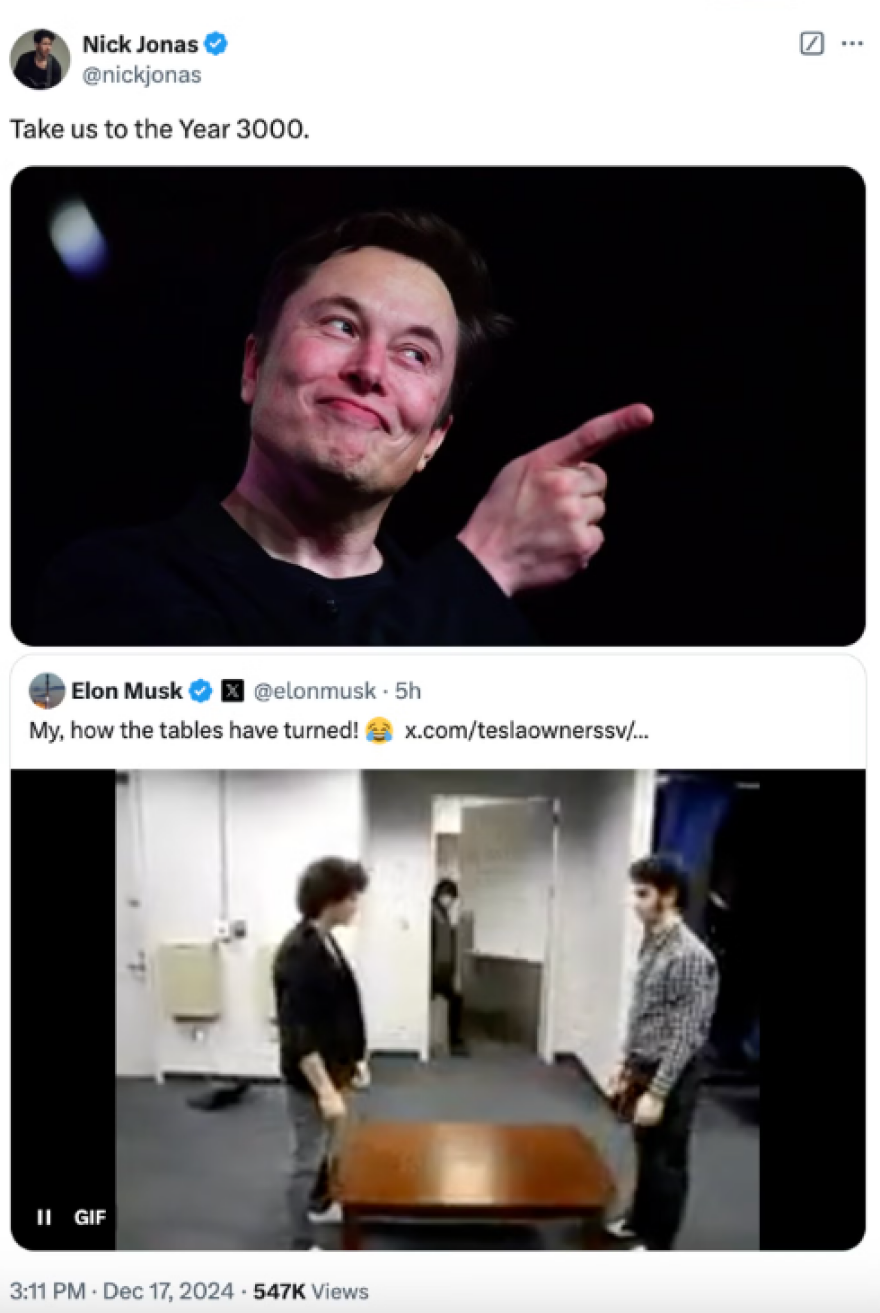This screenshot has height=1313, width=880.
Task: Open the x.com/teslaownerssv link
Action: (527, 730)
